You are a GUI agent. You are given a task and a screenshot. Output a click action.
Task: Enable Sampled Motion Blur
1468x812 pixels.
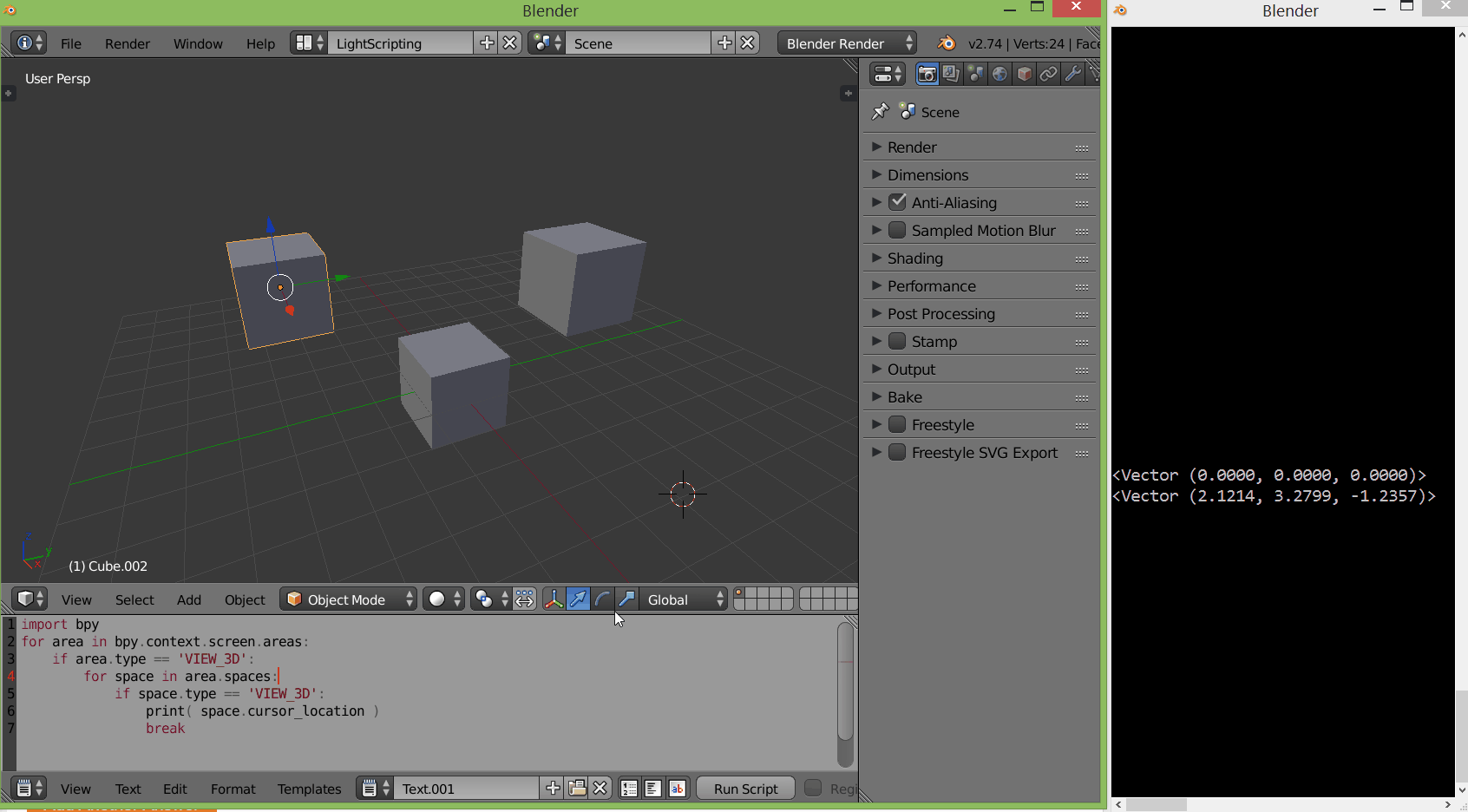pyautogui.click(x=898, y=230)
